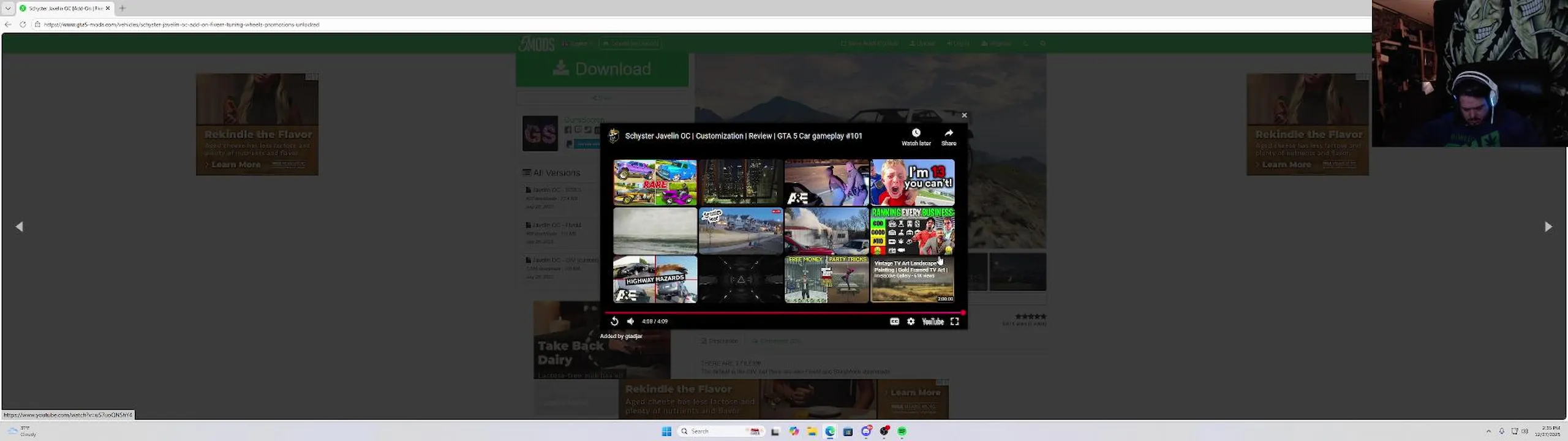Screen dimensions: 1568x441
Task: Open the A&E police arrest suggested video
Action: coord(826,183)
